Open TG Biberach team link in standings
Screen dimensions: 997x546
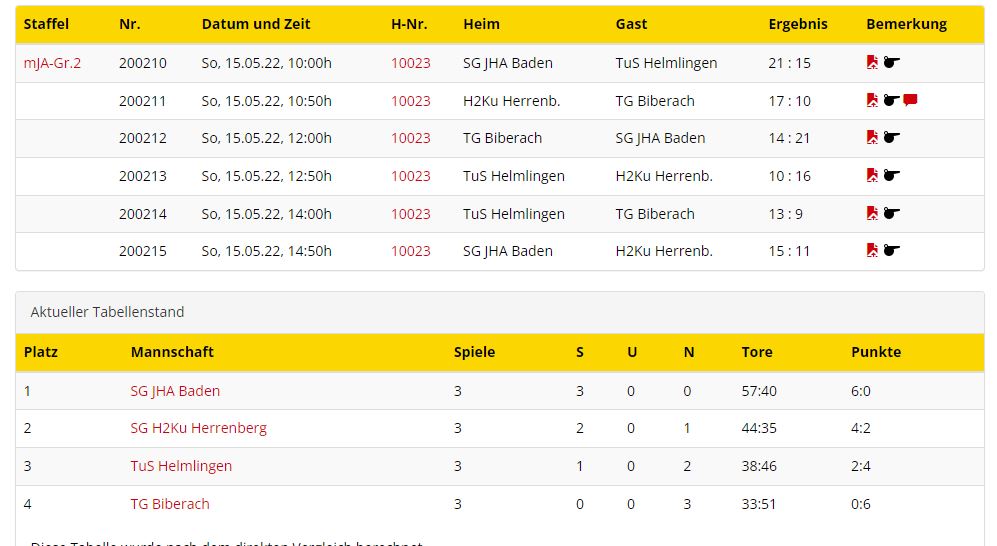pos(170,504)
